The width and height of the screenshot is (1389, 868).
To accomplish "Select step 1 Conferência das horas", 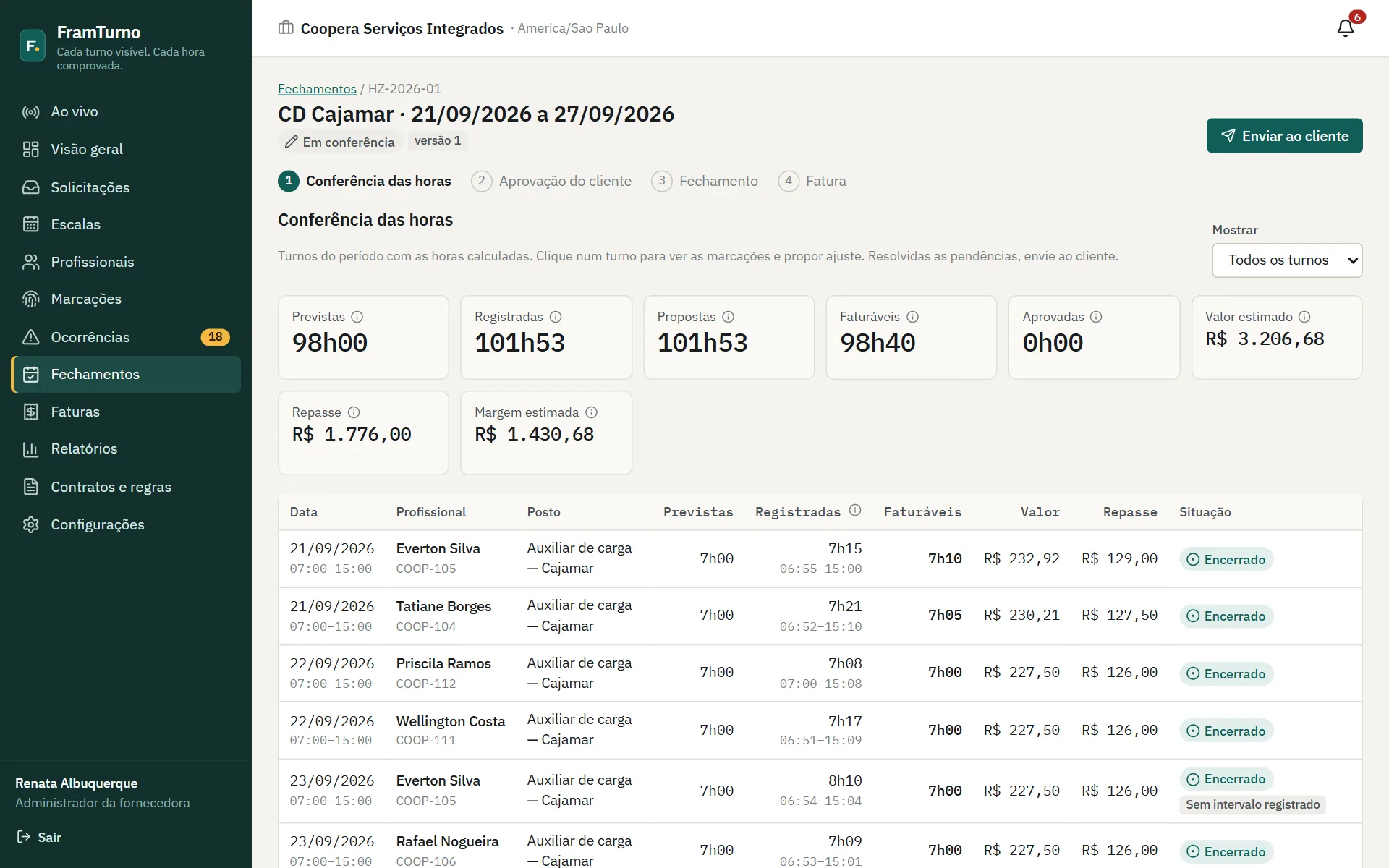I will click(x=365, y=181).
